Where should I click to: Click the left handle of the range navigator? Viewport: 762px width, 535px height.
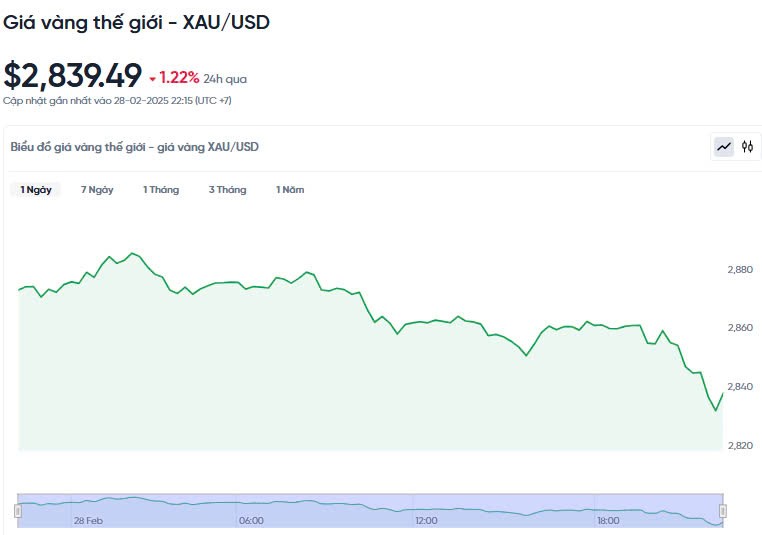[17, 511]
